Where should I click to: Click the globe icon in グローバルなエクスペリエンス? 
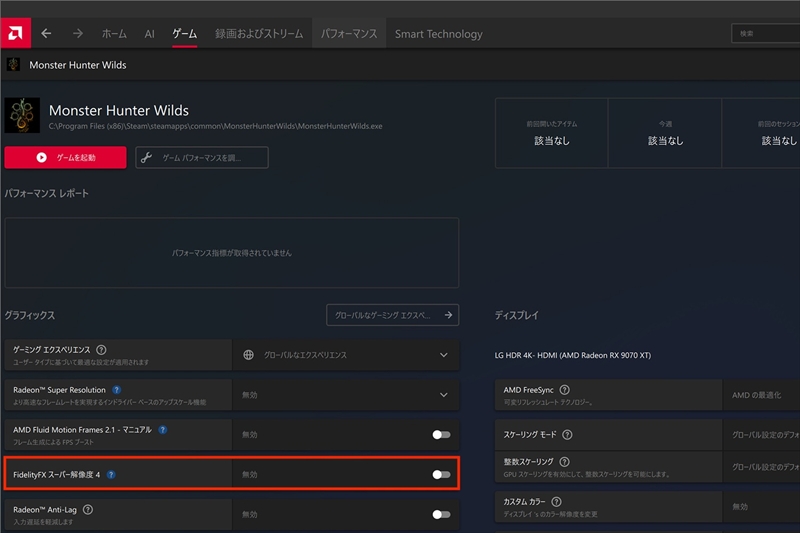(x=248, y=354)
